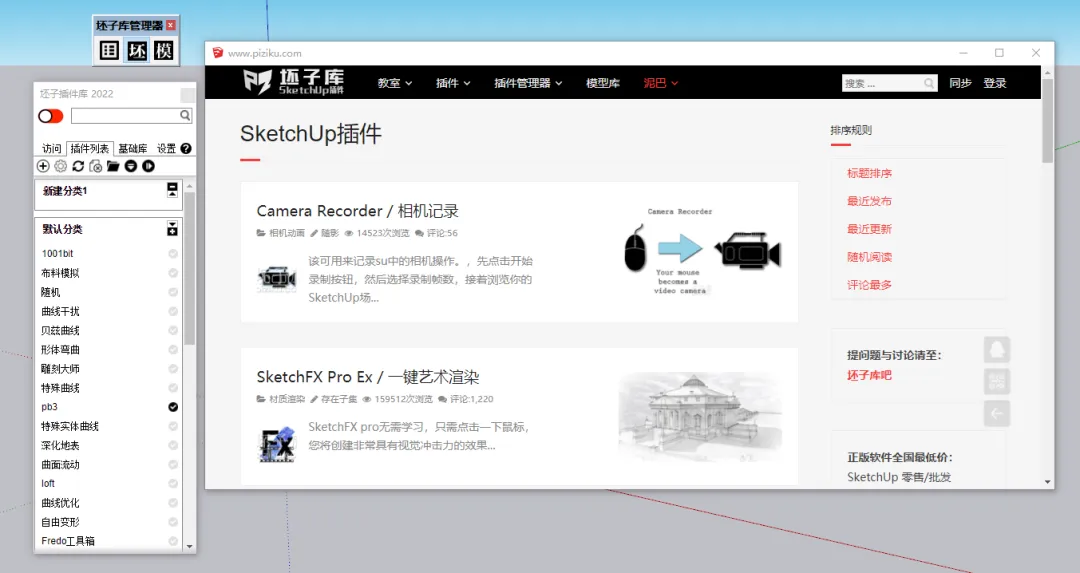The width and height of the screenshot is (1080, 573).
Task: Click the Camera Recorder small camera thumbnail
Action: click(x=277, y=279)
